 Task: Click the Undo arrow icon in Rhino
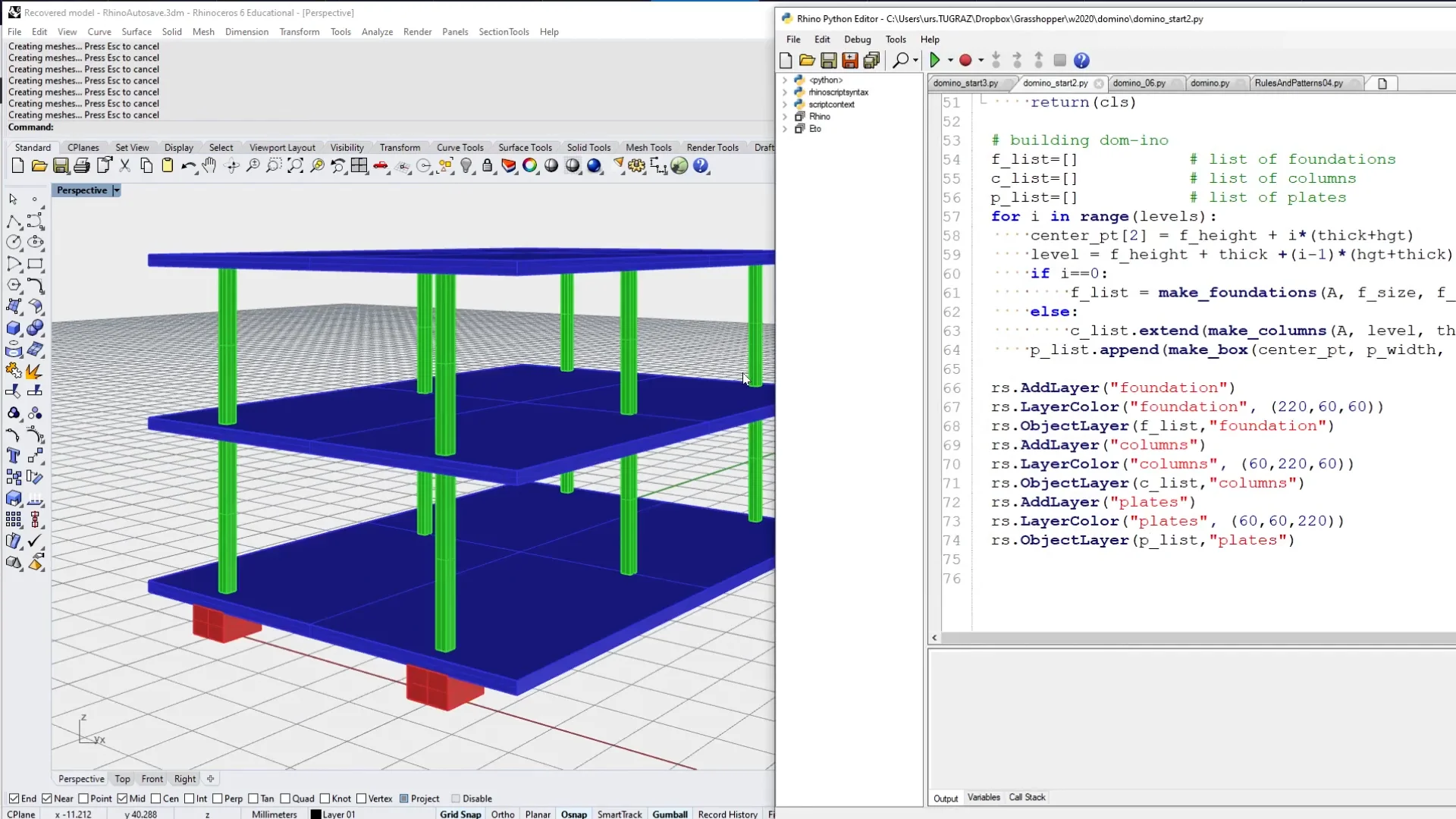click(188, 166)
